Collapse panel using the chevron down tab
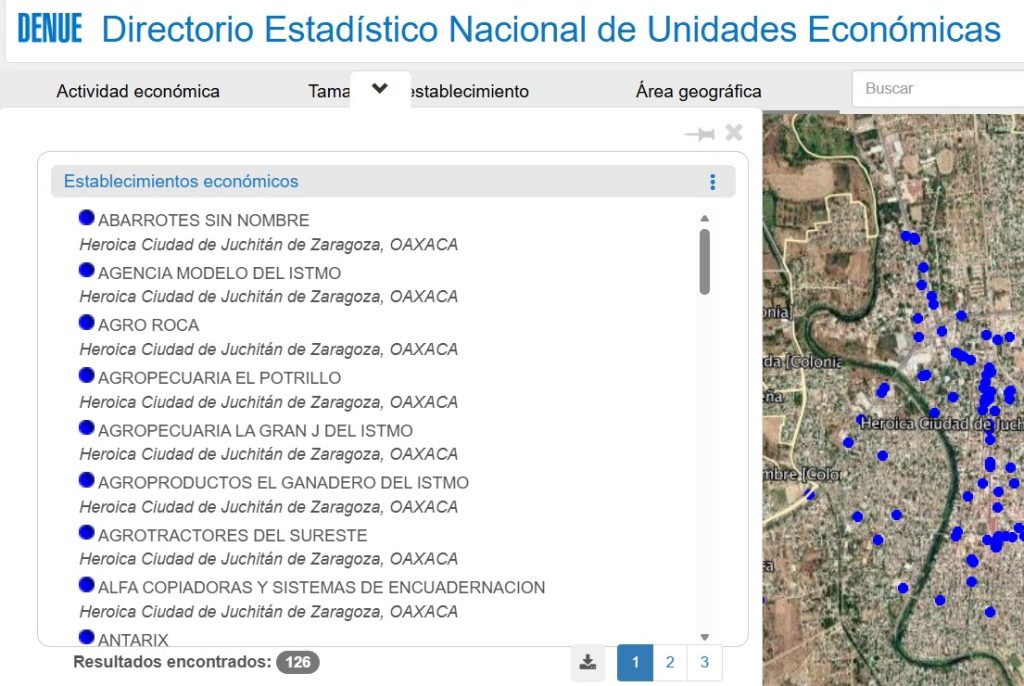Viewport: 1024px width, 686px height. point(380,89)
